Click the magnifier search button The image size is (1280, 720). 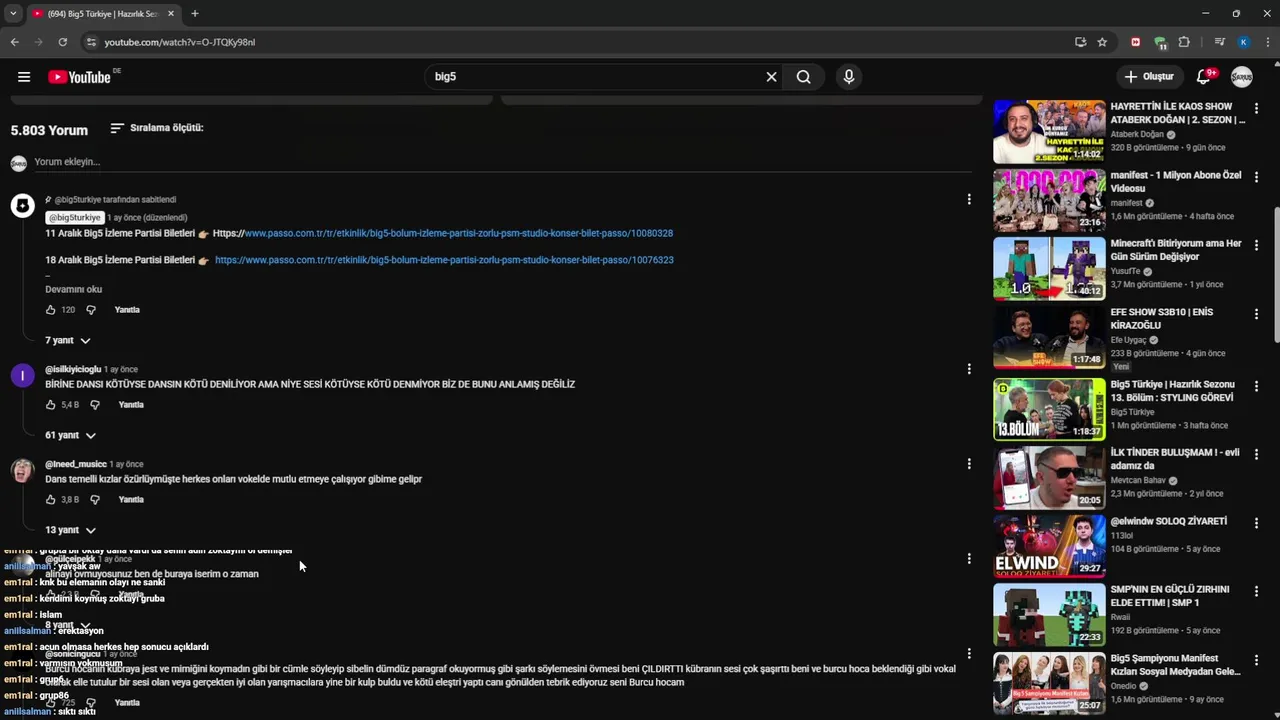click(803, 77)
